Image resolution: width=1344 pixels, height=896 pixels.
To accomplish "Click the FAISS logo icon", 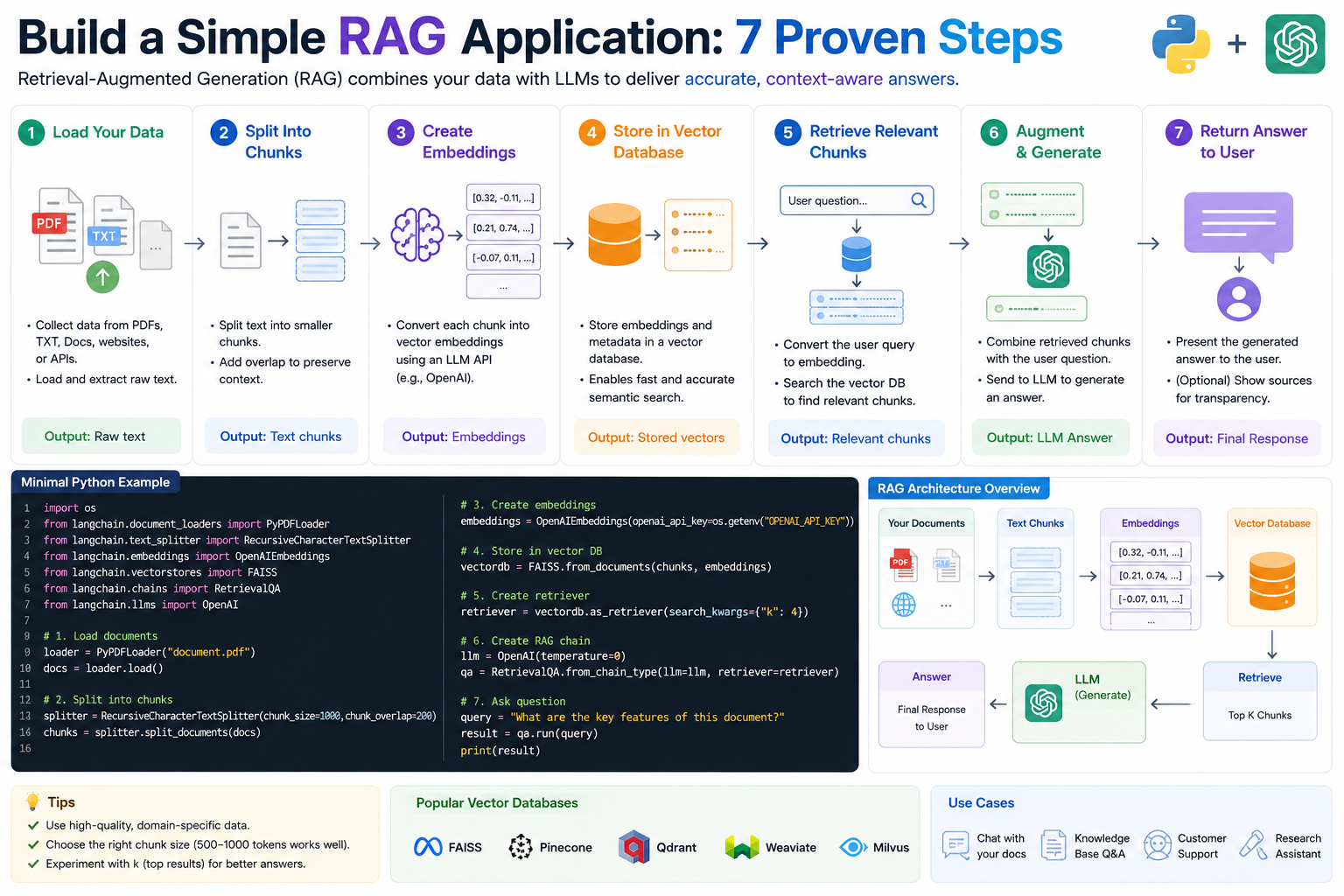I will 428,847.
